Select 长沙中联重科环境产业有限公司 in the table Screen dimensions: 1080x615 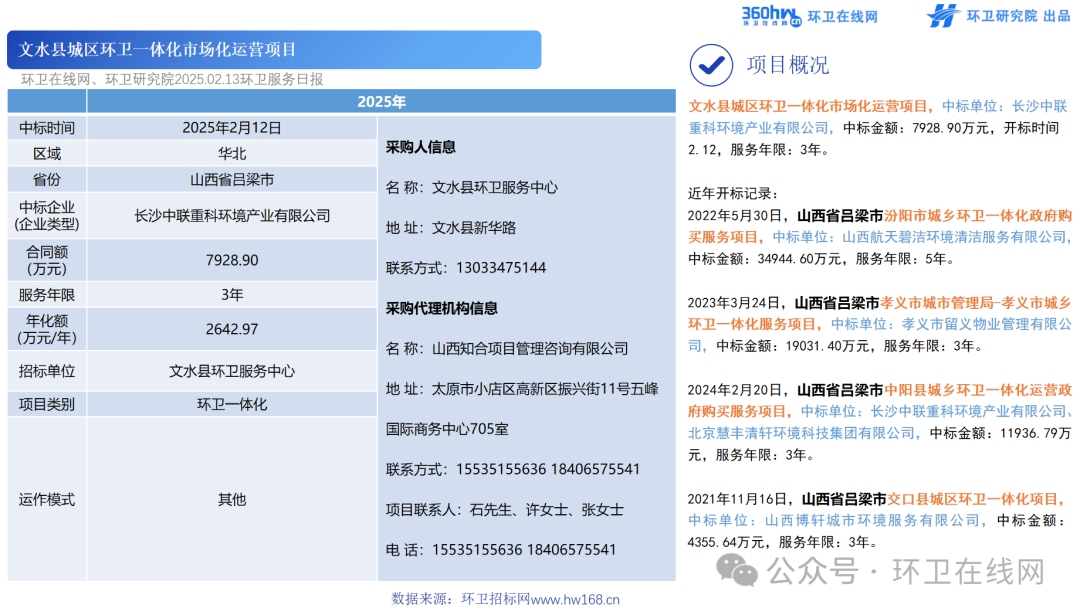[x=231, y=216]
